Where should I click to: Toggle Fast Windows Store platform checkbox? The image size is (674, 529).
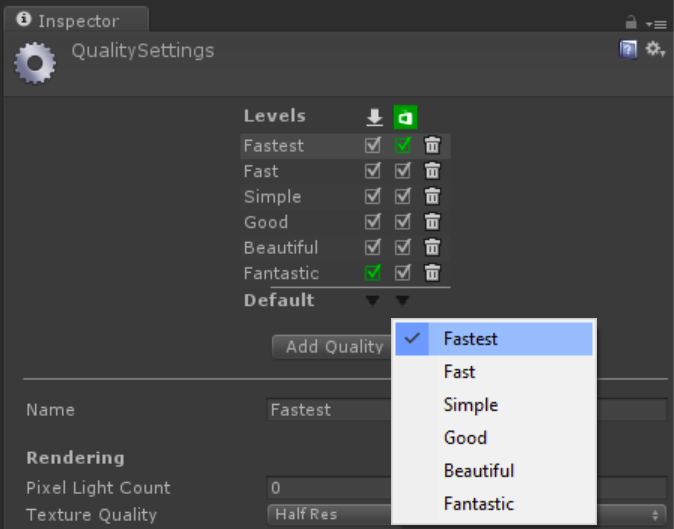tap(403, 171)
